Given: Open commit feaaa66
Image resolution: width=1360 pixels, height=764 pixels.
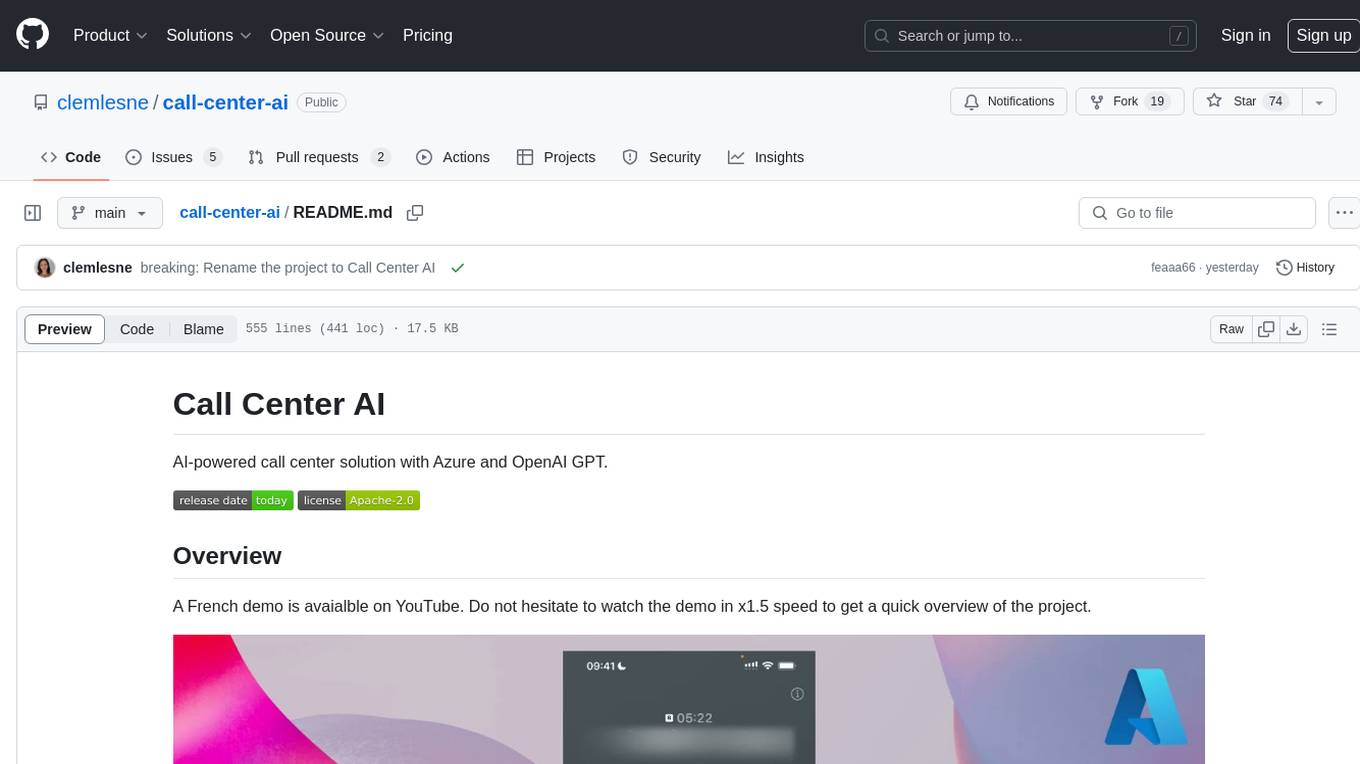Looking at the screenshot, I should (x=1173, y=268).
